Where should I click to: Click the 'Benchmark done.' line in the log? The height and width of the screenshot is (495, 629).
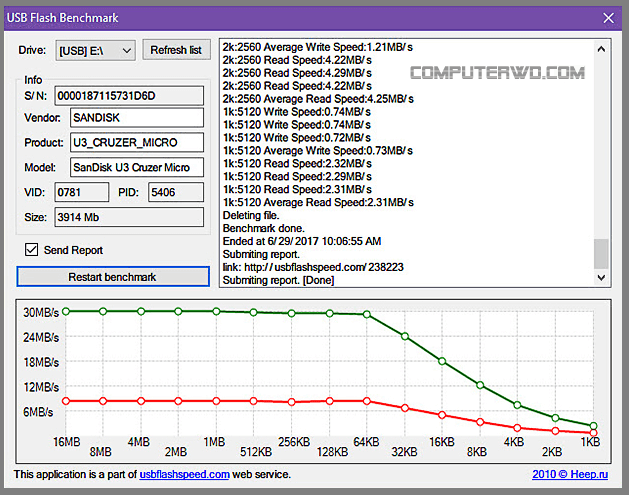(264, 227)
